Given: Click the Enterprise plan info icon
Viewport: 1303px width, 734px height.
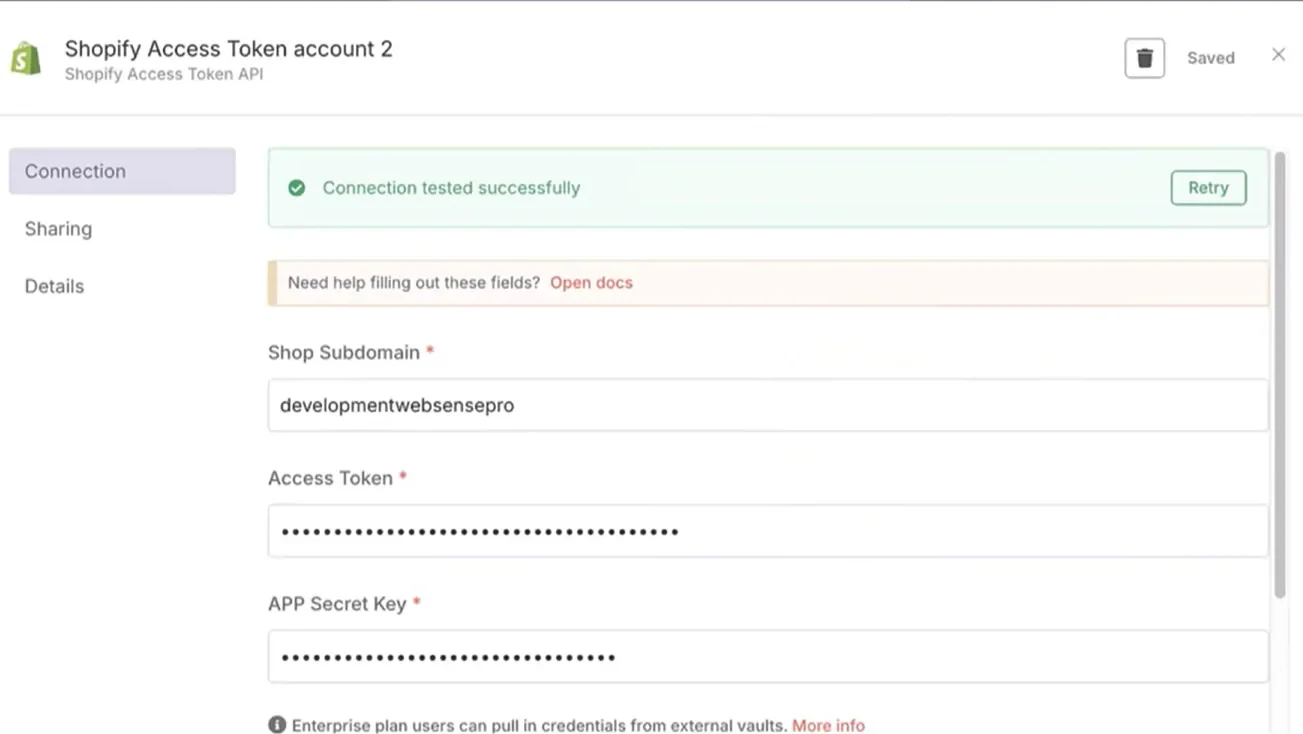Looking at the screenshot, I should click(x=277, y=725).
